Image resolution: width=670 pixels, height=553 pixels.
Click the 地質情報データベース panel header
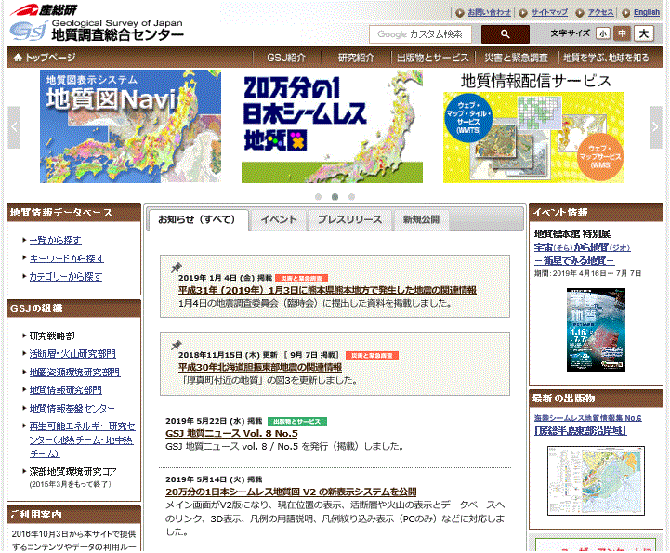[x=74, y=212]
